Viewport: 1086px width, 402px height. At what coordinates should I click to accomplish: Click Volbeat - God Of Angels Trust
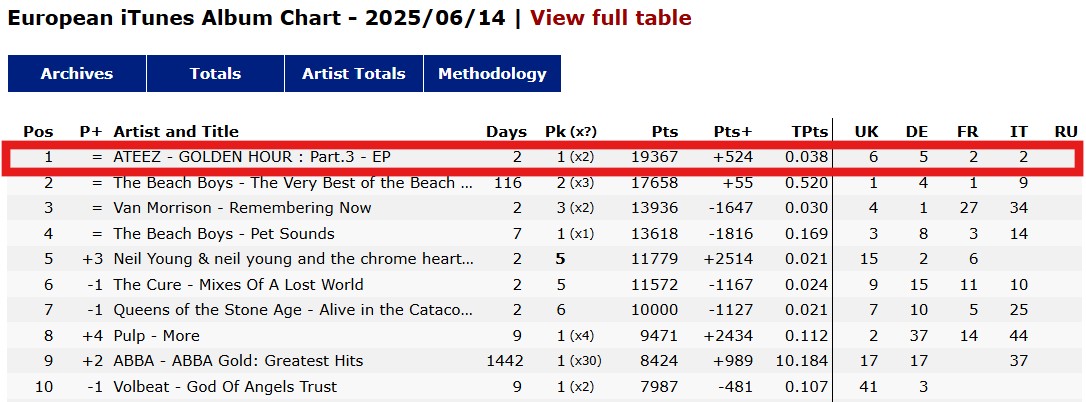coord(225,387)
